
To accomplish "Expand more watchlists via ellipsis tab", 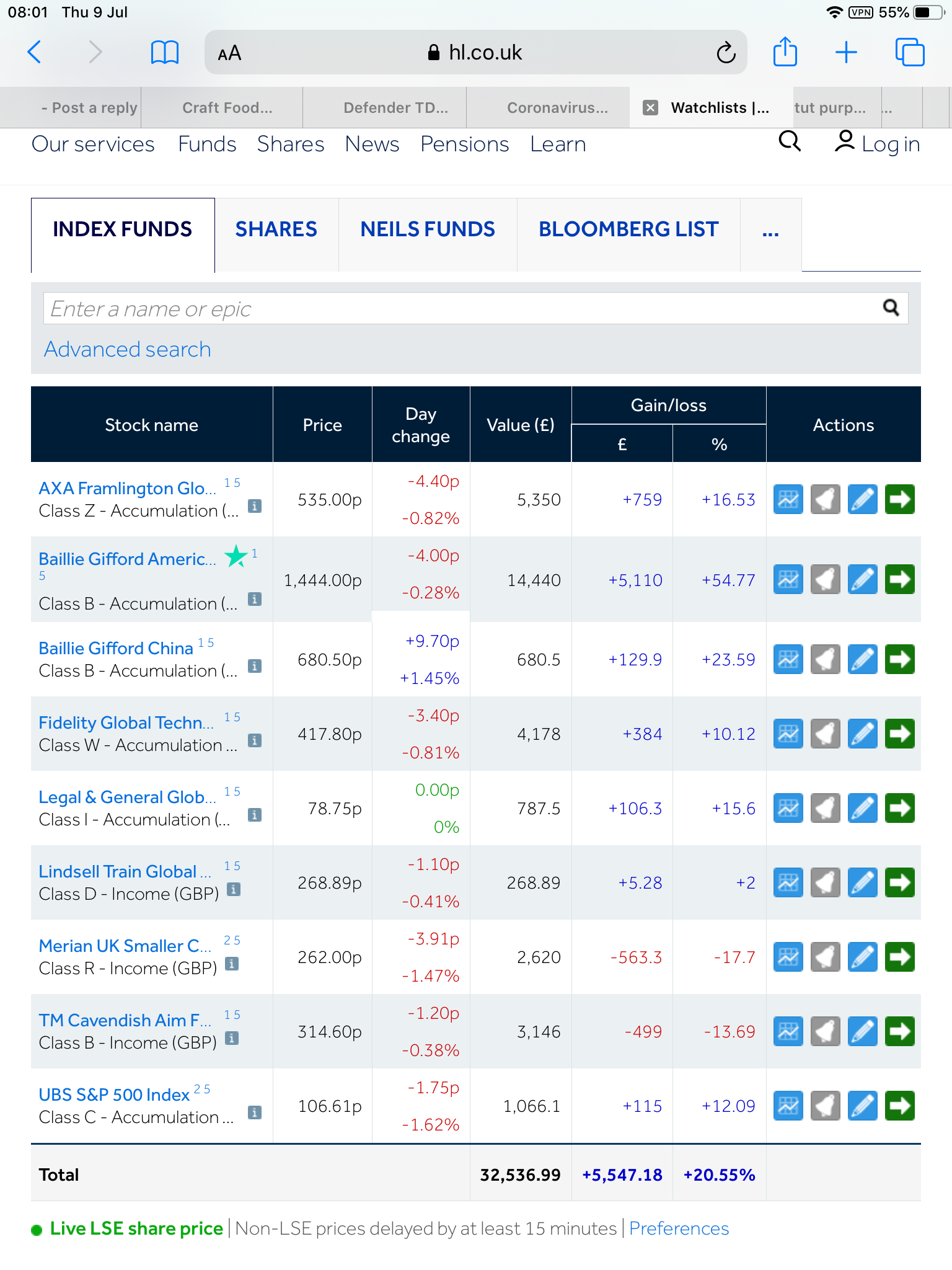I will pos(770,233).
